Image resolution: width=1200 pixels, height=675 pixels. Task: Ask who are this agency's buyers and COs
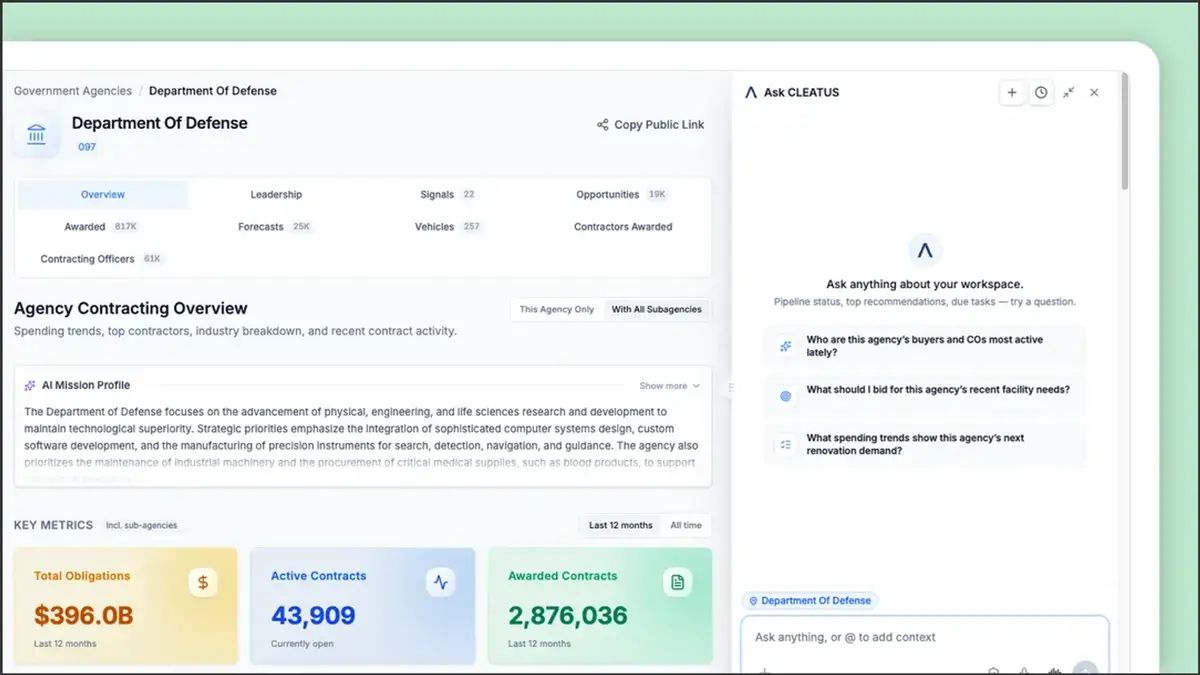925,346
